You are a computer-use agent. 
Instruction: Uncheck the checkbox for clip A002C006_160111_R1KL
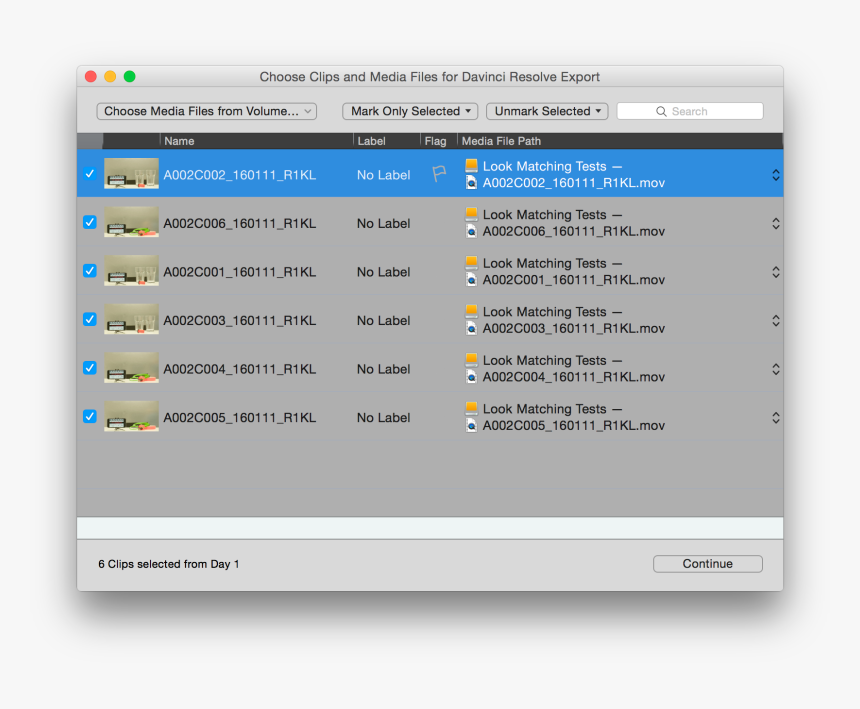(x=90, y=223)
